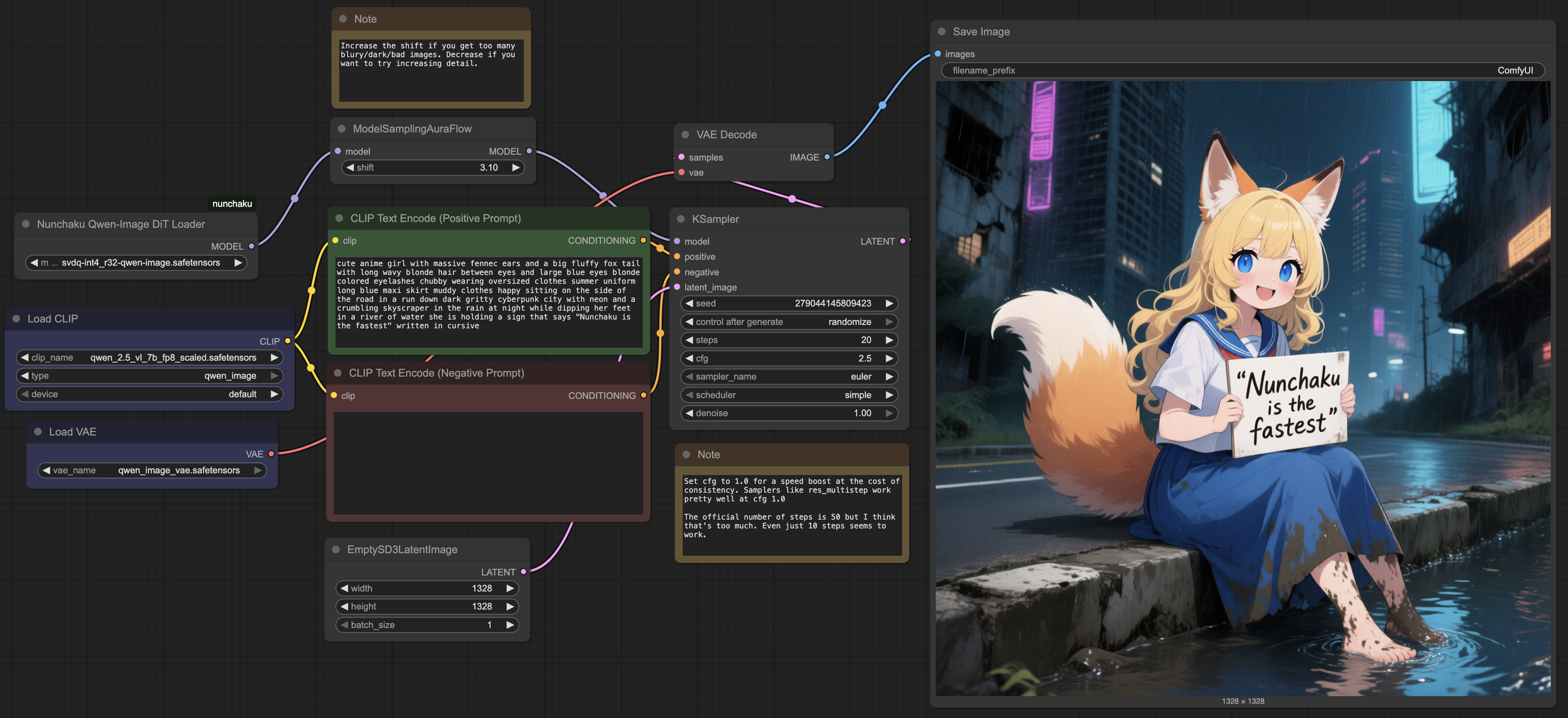Click the Nunchaku DiT Loader MODEL output socket
The height and width of the screenshot is (718, 1568).
point(251,246)
